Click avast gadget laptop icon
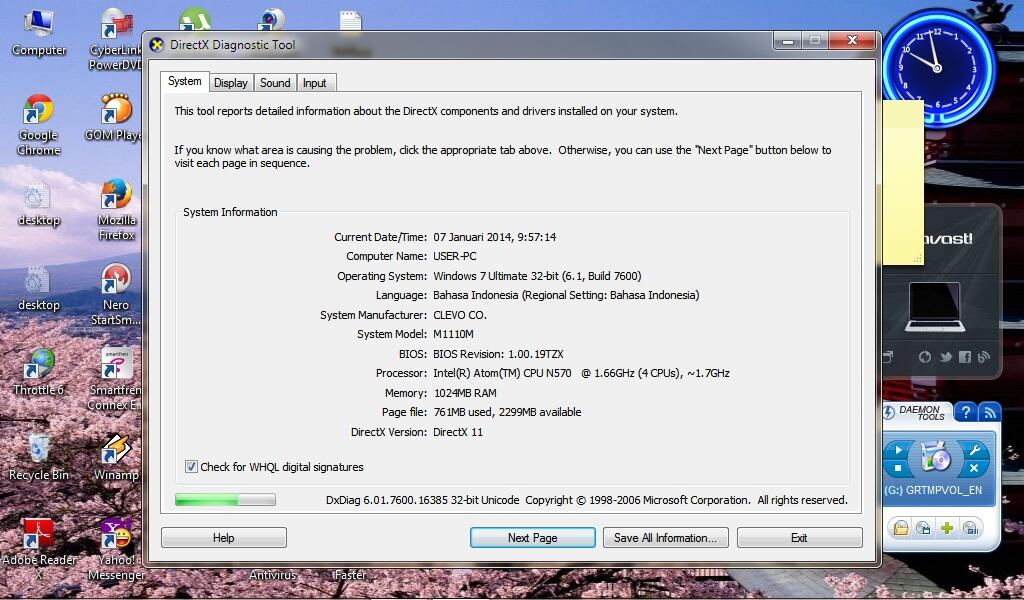Image resolution: width=1024 pixels, height=600 pixels. point(935,307)
